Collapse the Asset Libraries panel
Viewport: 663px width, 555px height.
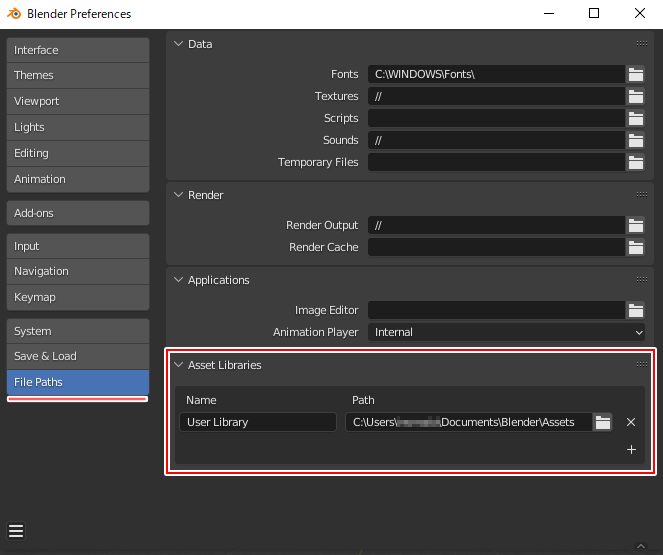pos(179,365)
